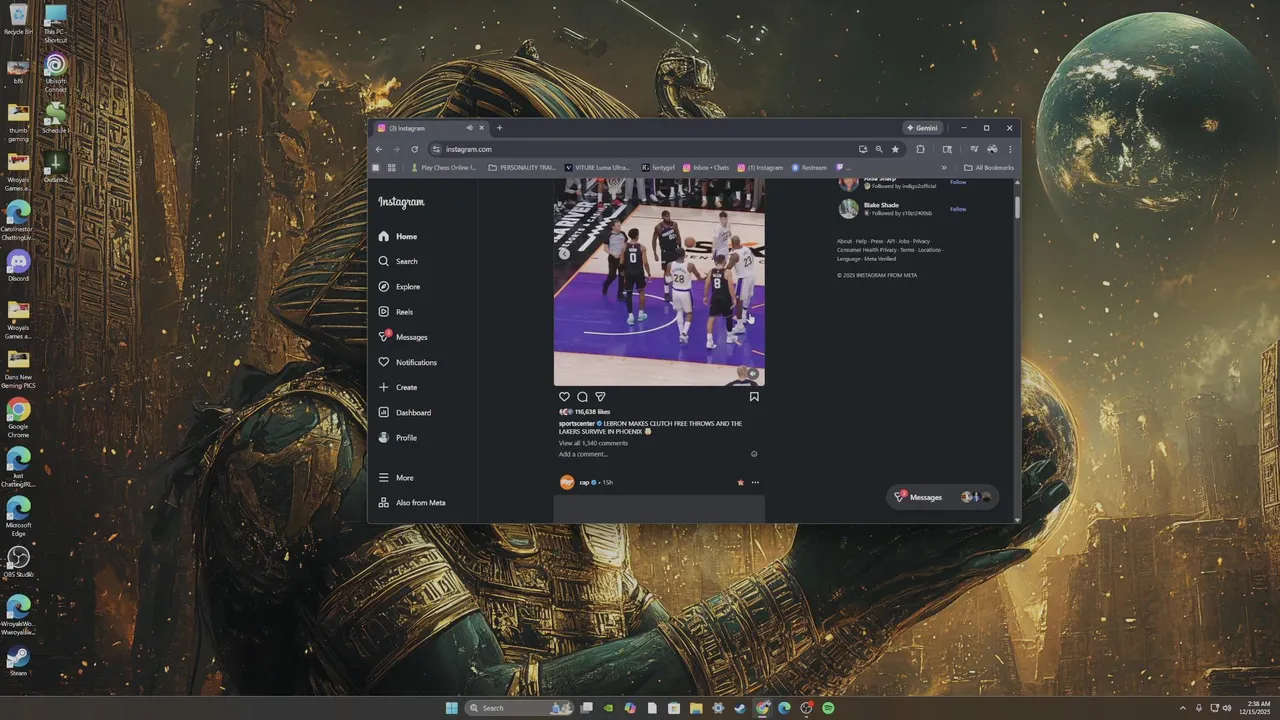Open Reels from sidebar
This screenshot has width=1280, height=720.
395,312
